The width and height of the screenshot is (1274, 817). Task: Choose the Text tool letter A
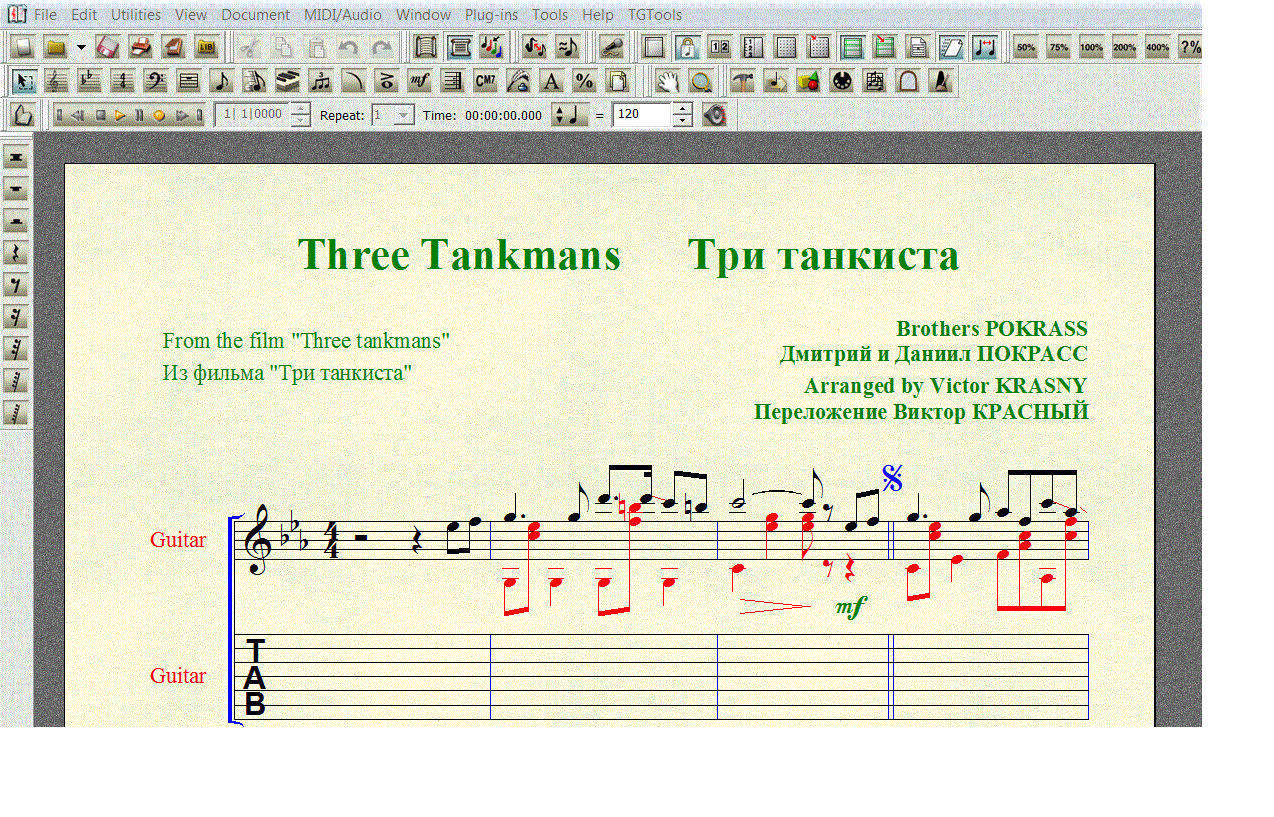click(551, 81)
